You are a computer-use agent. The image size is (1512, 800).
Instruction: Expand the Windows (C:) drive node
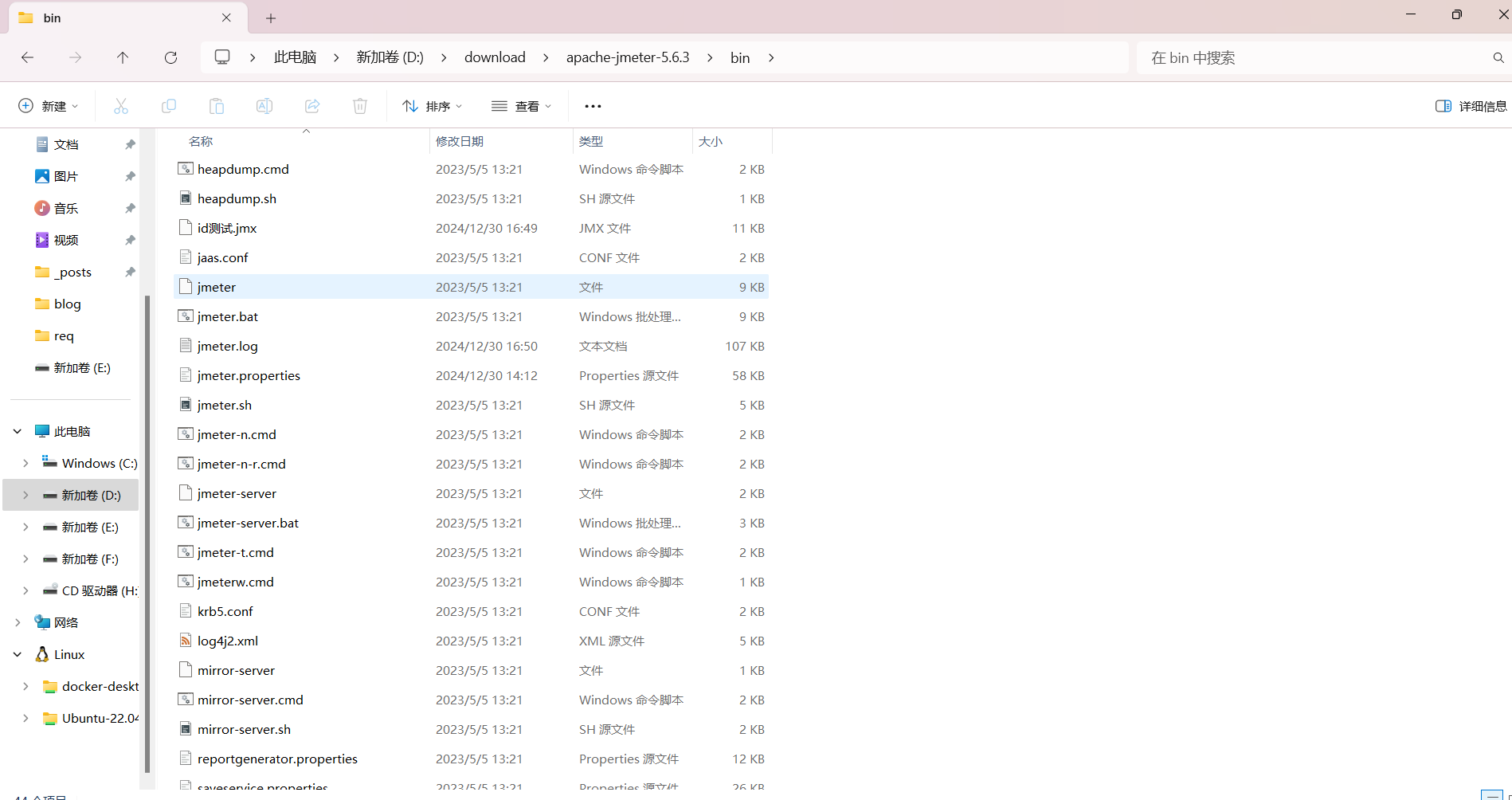[x=25, y=463]
